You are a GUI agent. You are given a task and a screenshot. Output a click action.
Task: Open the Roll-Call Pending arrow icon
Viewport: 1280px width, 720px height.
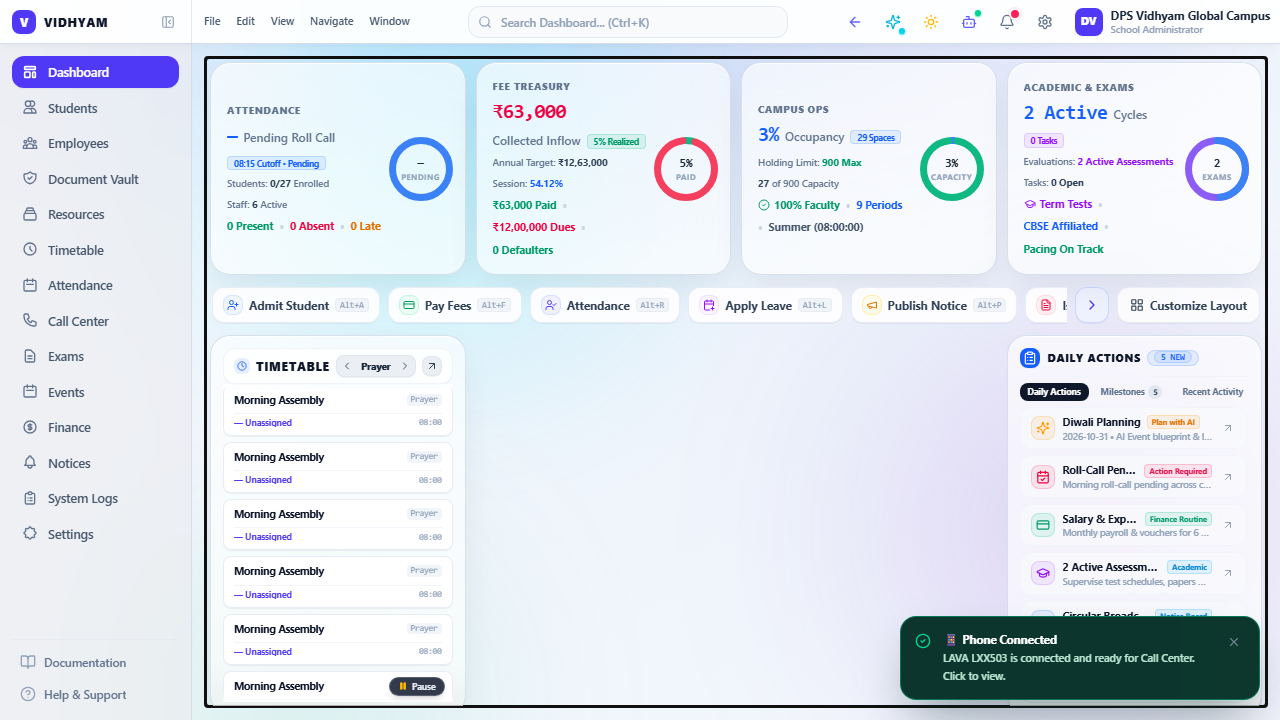[1228, 477]
